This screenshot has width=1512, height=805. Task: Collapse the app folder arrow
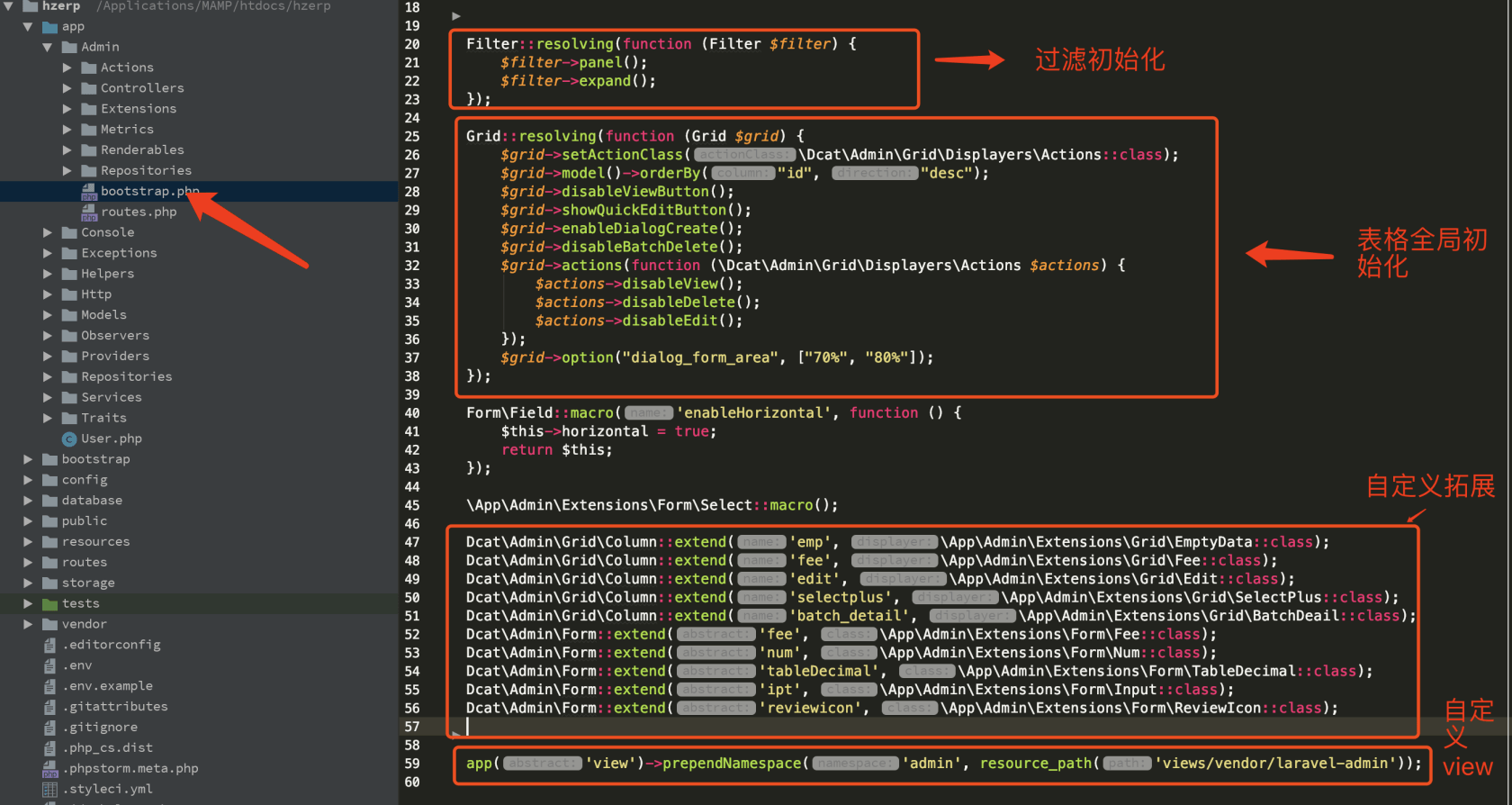pyautogui.click(x=28, y=26)
